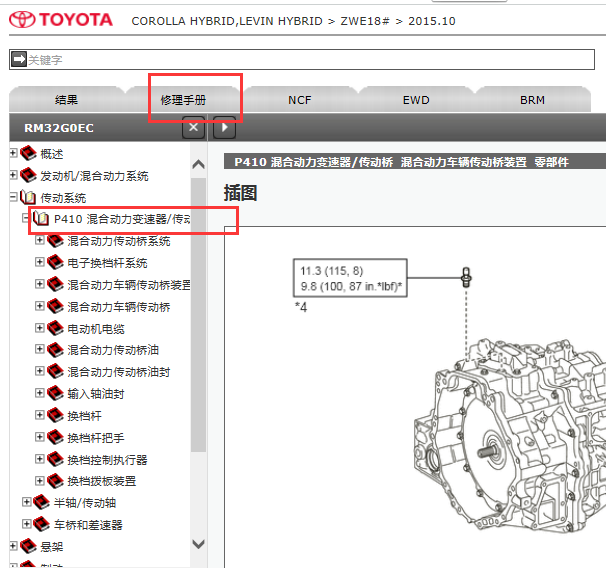Click the P410 混合动力变速器/传动桥 page title bar
Viewport: 606px width, 568px height.
[x=415, y=162]
